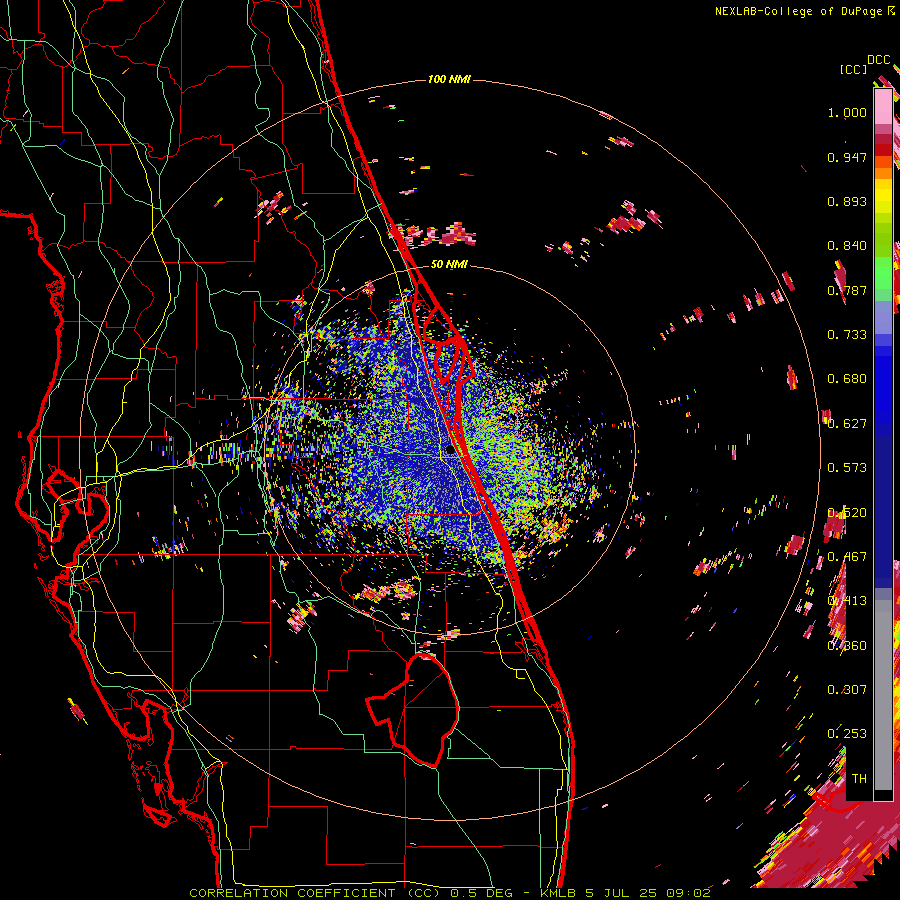Image resolution: width=900 pixels, height=900 pixels.
Task: Click the 0.573 scale value
Action: pyautogui.click(x=847, y=468)
